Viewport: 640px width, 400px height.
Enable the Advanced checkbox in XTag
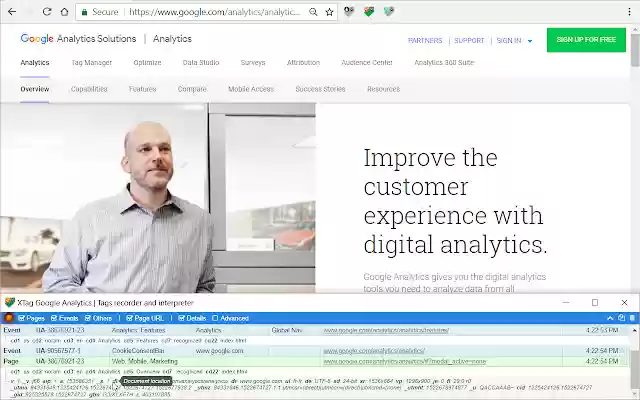pos(215,318)
